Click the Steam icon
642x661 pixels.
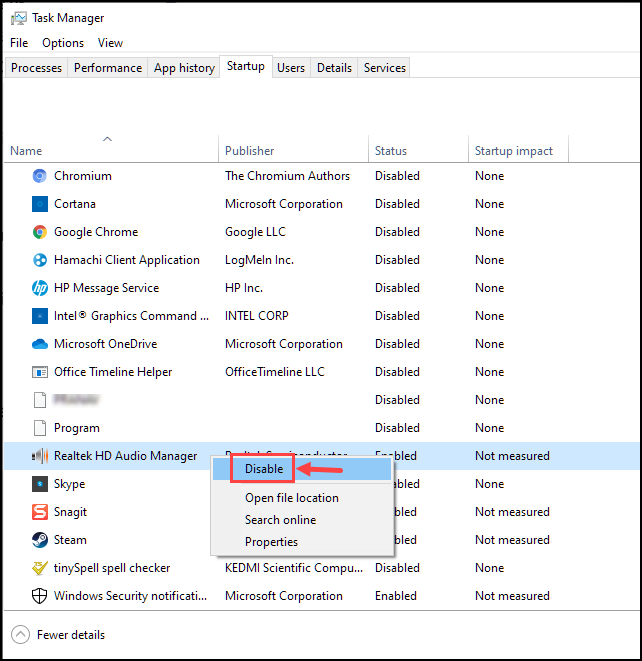[40, 540]
